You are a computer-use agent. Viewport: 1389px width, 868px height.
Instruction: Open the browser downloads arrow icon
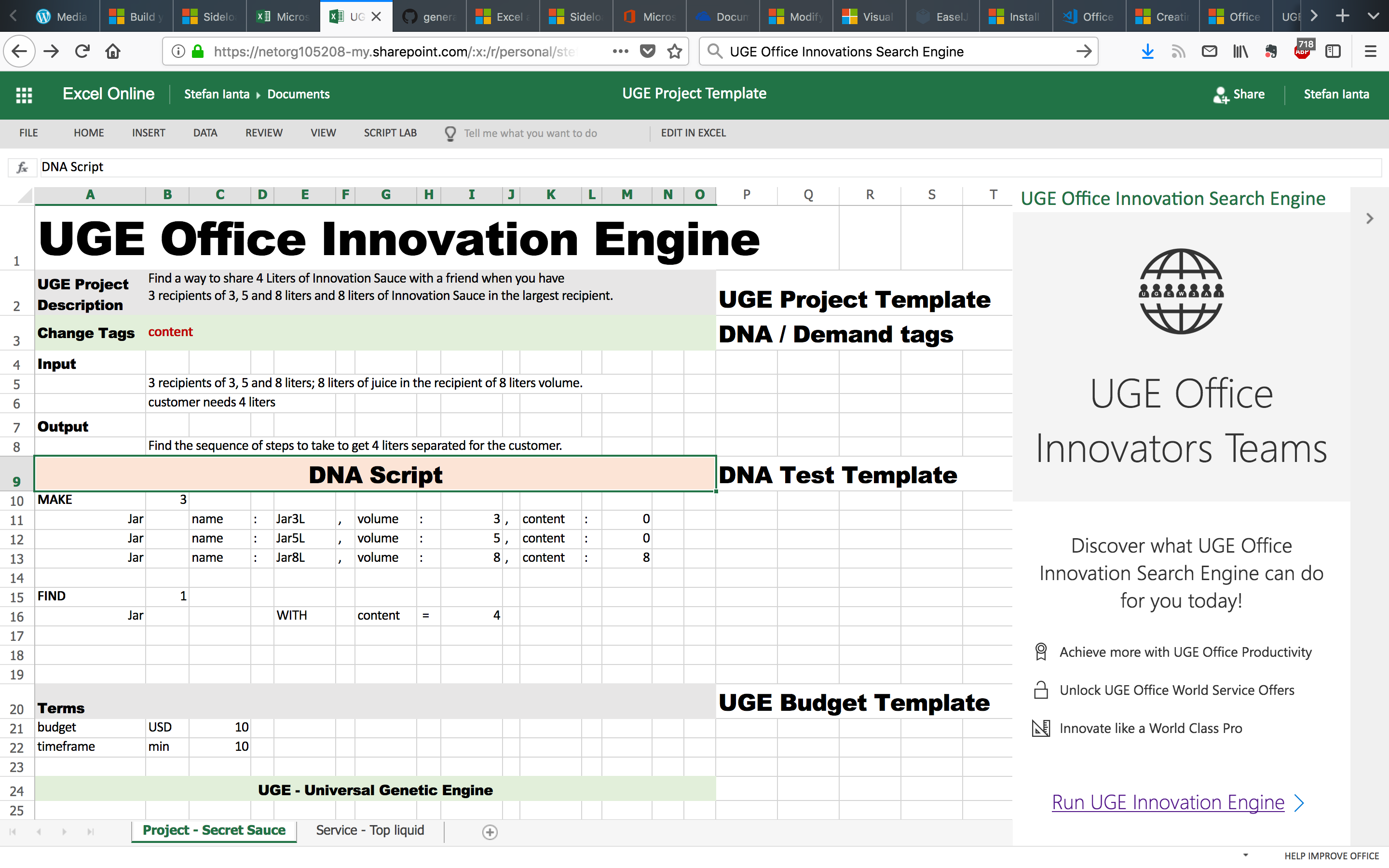pyautogui.click(x=1147, y=52)
